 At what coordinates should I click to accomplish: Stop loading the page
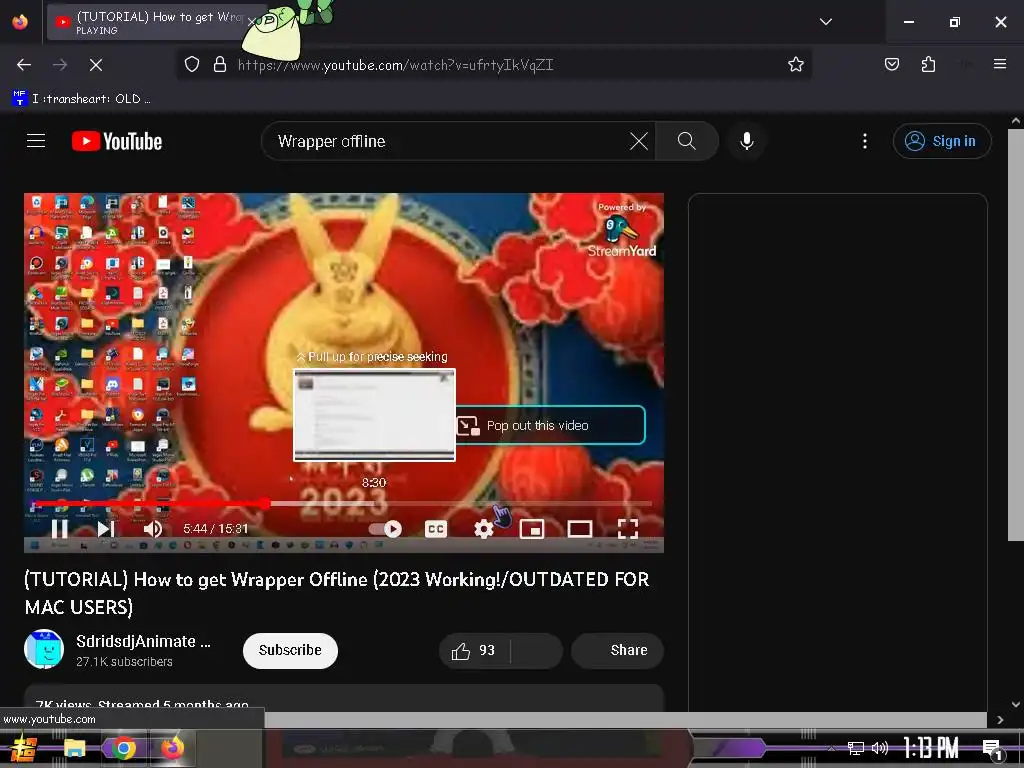click(x=96, y=65)
